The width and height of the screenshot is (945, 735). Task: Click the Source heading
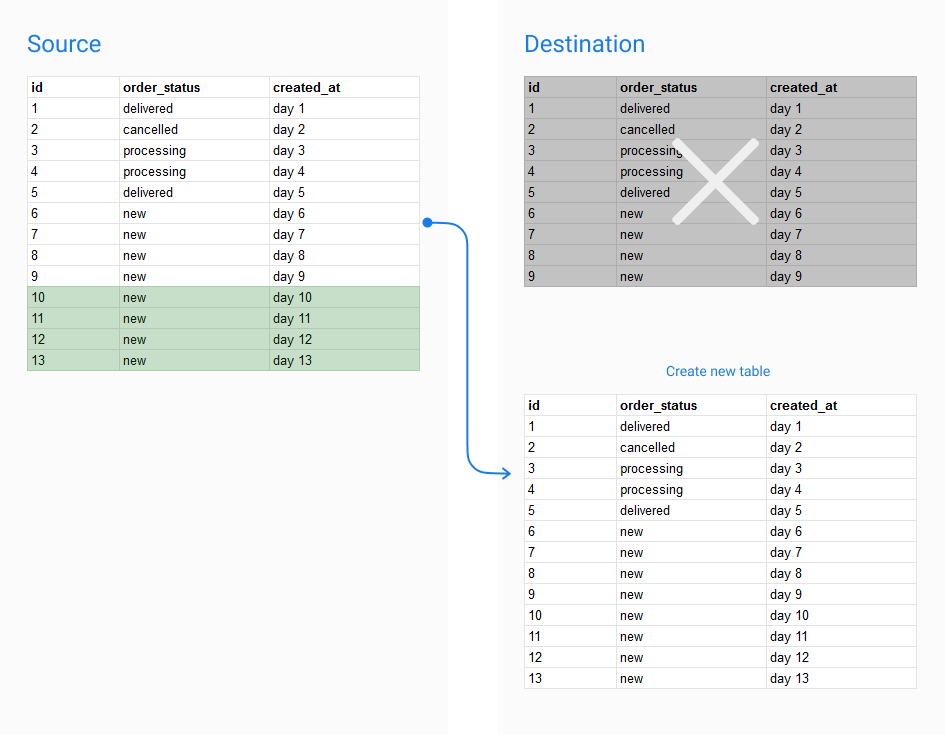coord(64,44)
